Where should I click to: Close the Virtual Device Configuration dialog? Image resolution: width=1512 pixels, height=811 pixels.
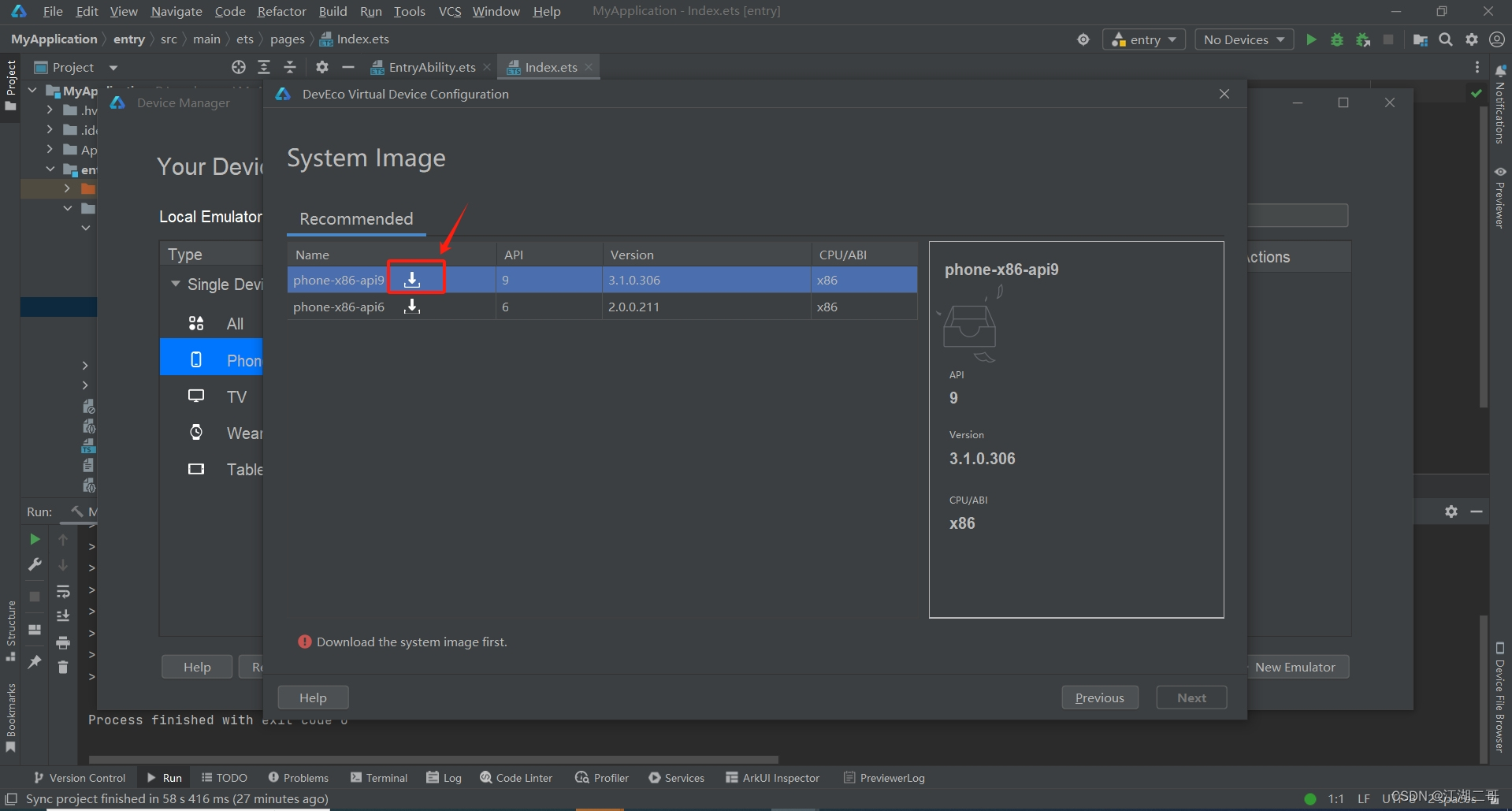pos(1224,94)
